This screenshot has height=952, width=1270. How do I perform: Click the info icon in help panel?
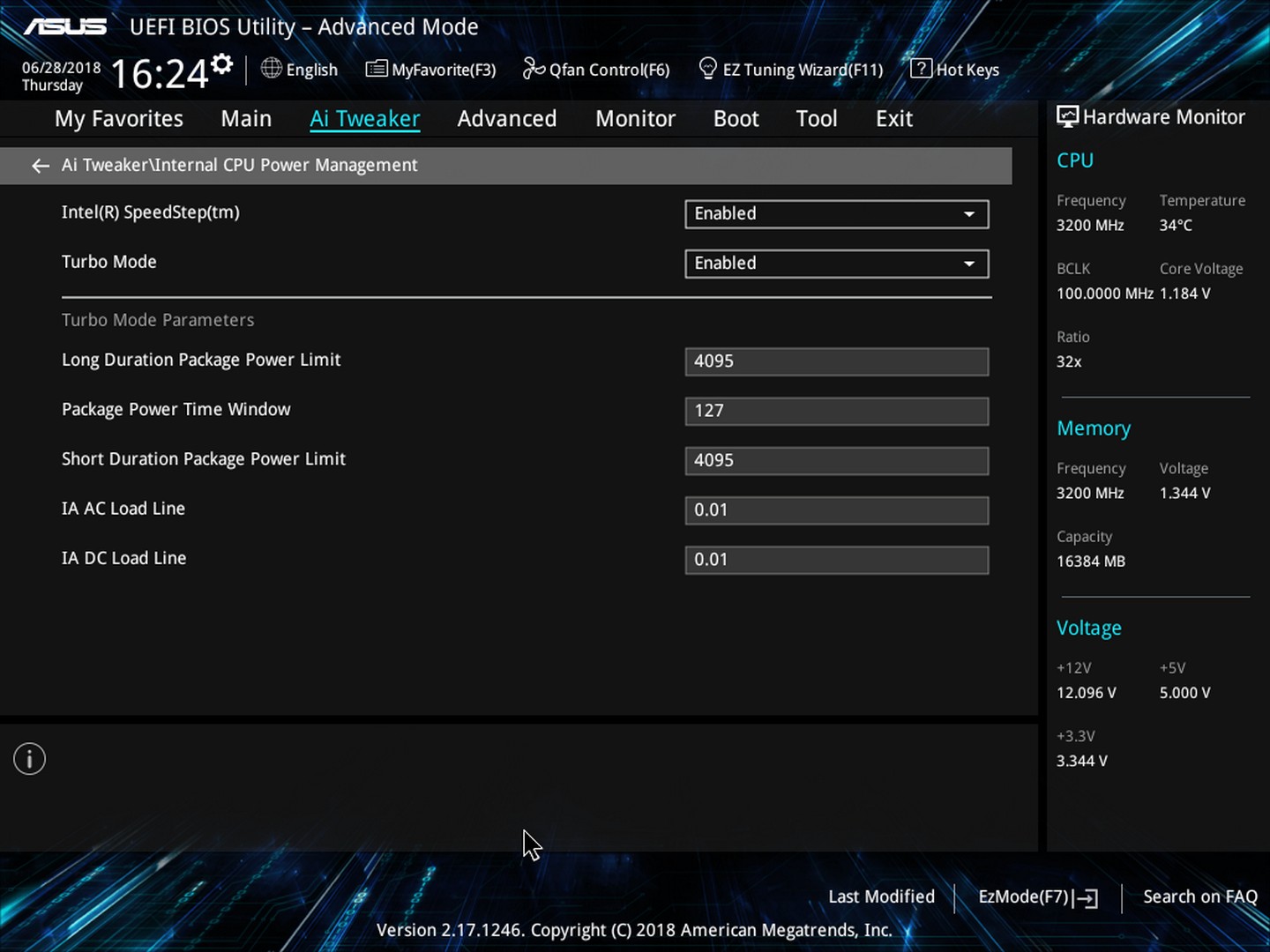pyautogui.click(x=29, y=759)
